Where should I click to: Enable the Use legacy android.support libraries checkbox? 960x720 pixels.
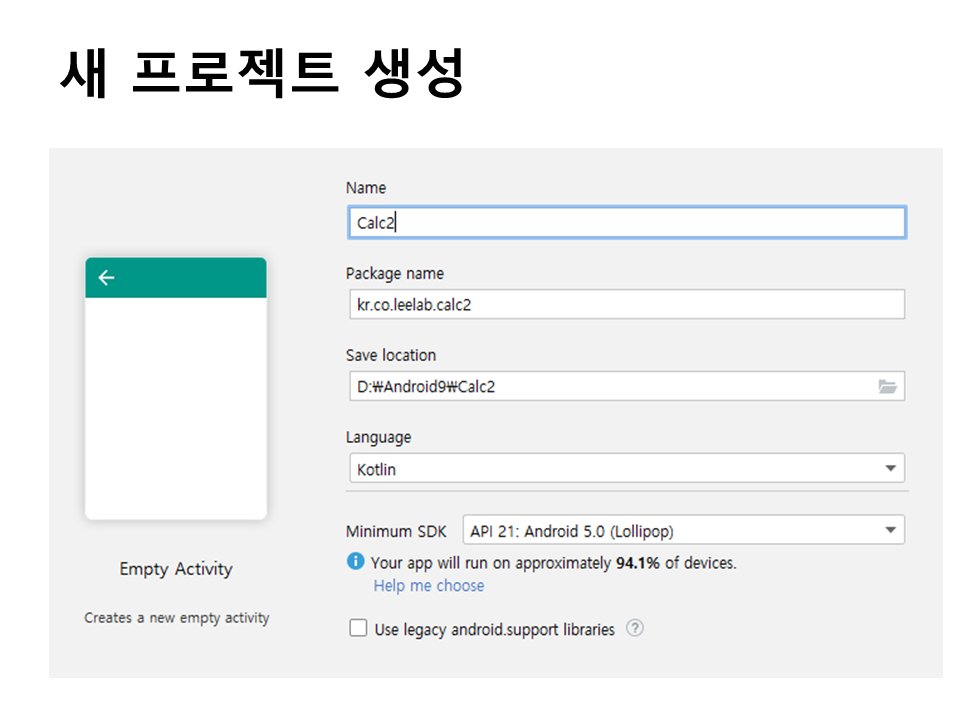click(x=358, y=629)
